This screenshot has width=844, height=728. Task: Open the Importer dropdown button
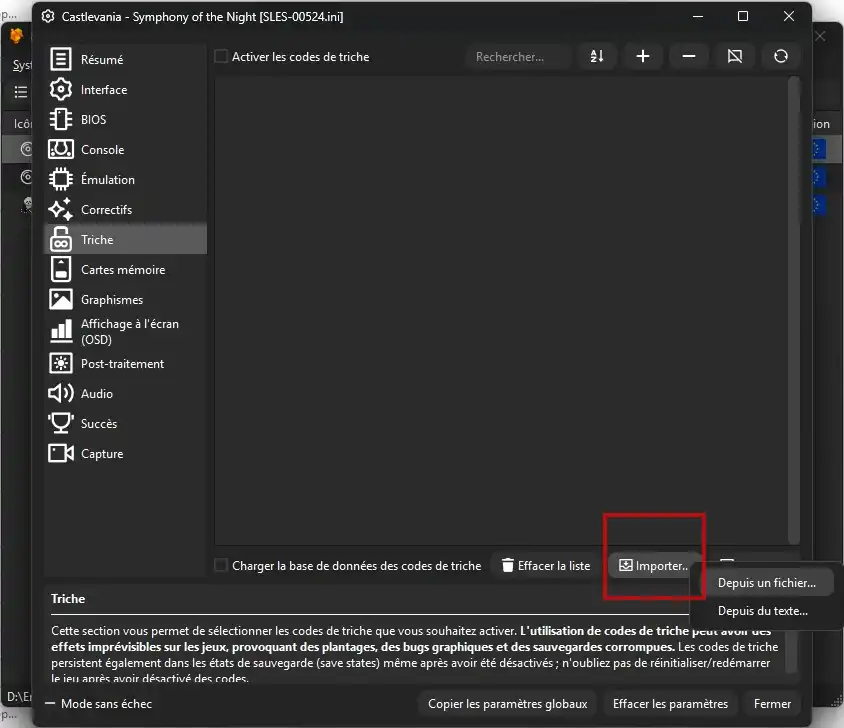click(654, 566)
